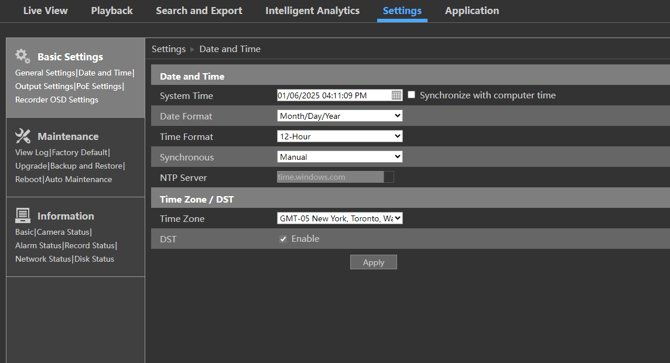Open Auto Maintenance link

[x=78, y=179]
